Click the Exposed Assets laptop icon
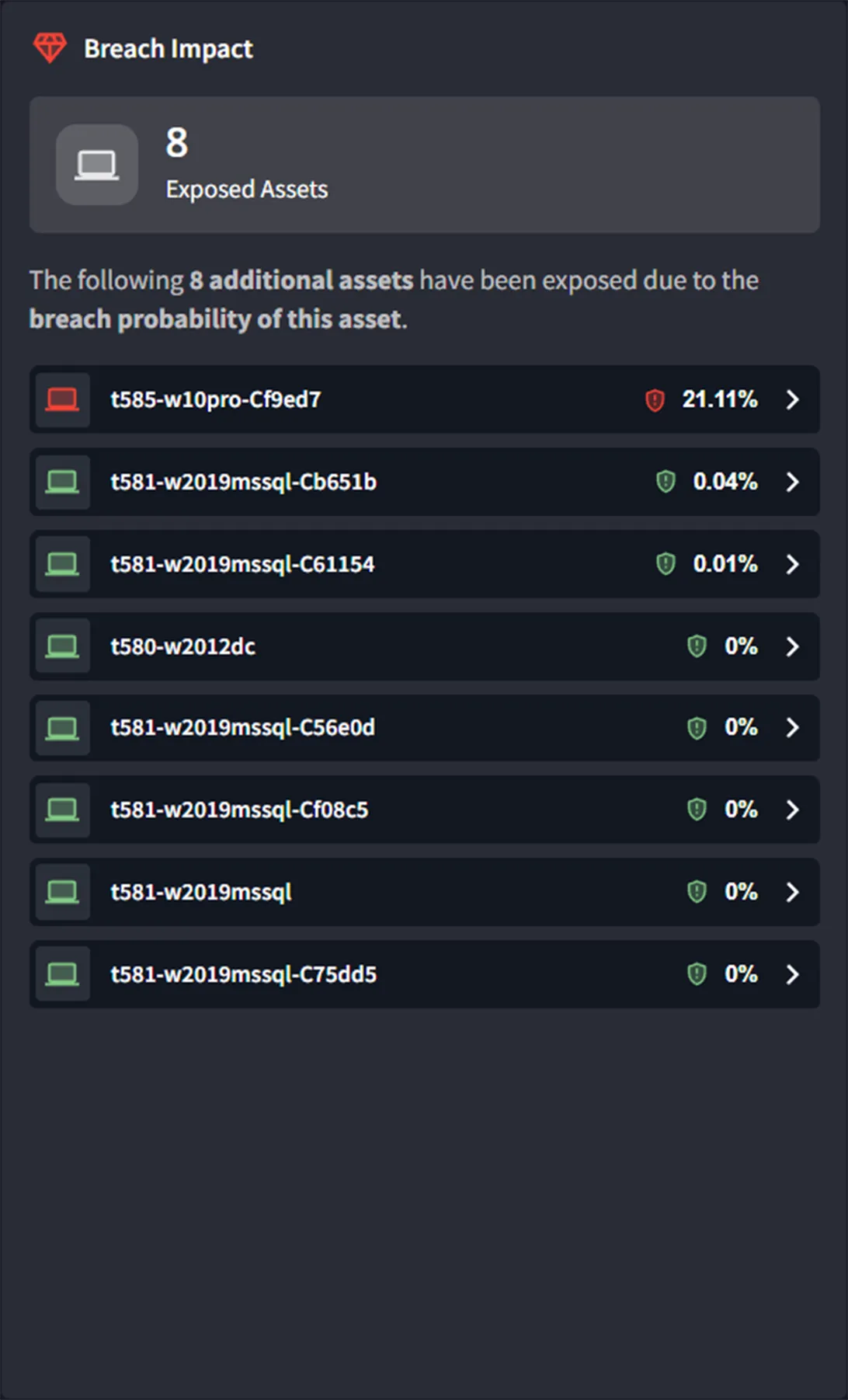The width and height of the screenshot is (848, 1400). point(97,165)
